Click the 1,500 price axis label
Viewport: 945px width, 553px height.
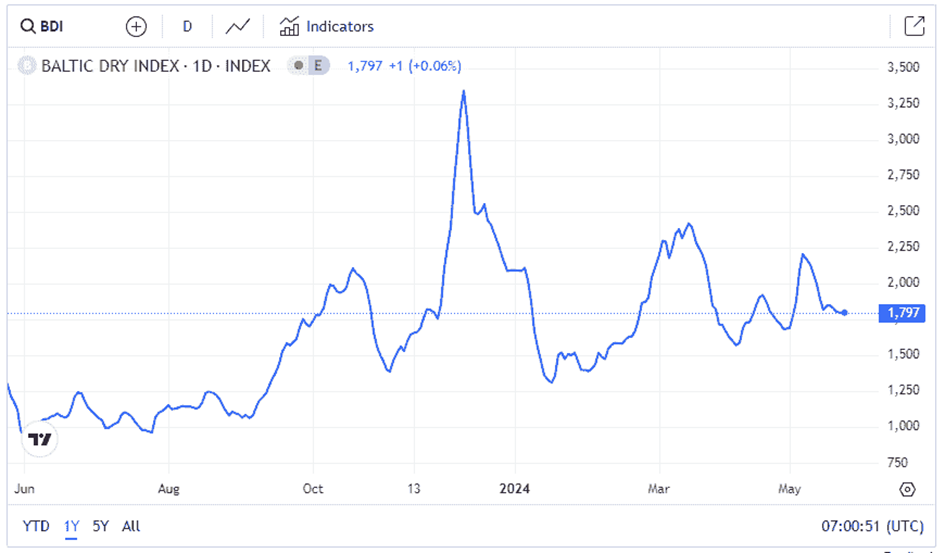tap(903, 354)
